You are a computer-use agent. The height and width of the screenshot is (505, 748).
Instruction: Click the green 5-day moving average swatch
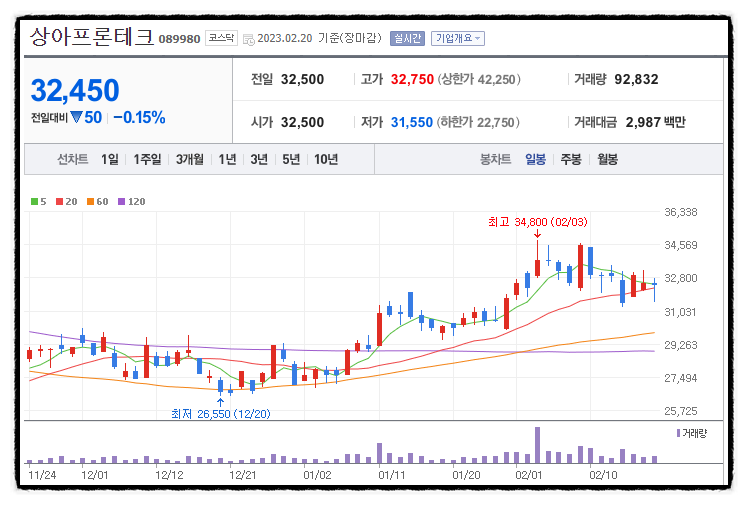point(34,202)
